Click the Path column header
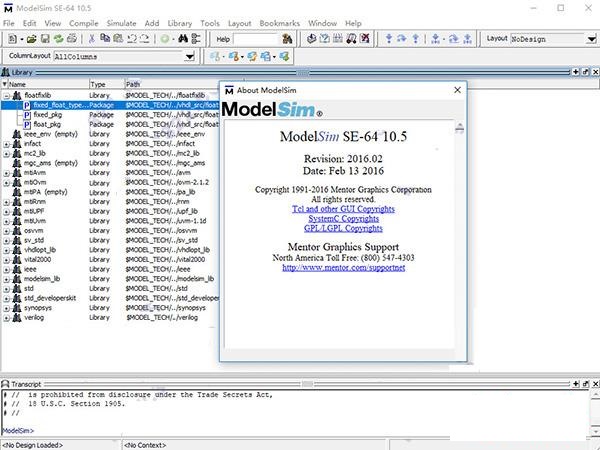 pyautogui.click(x=171, y=84)
